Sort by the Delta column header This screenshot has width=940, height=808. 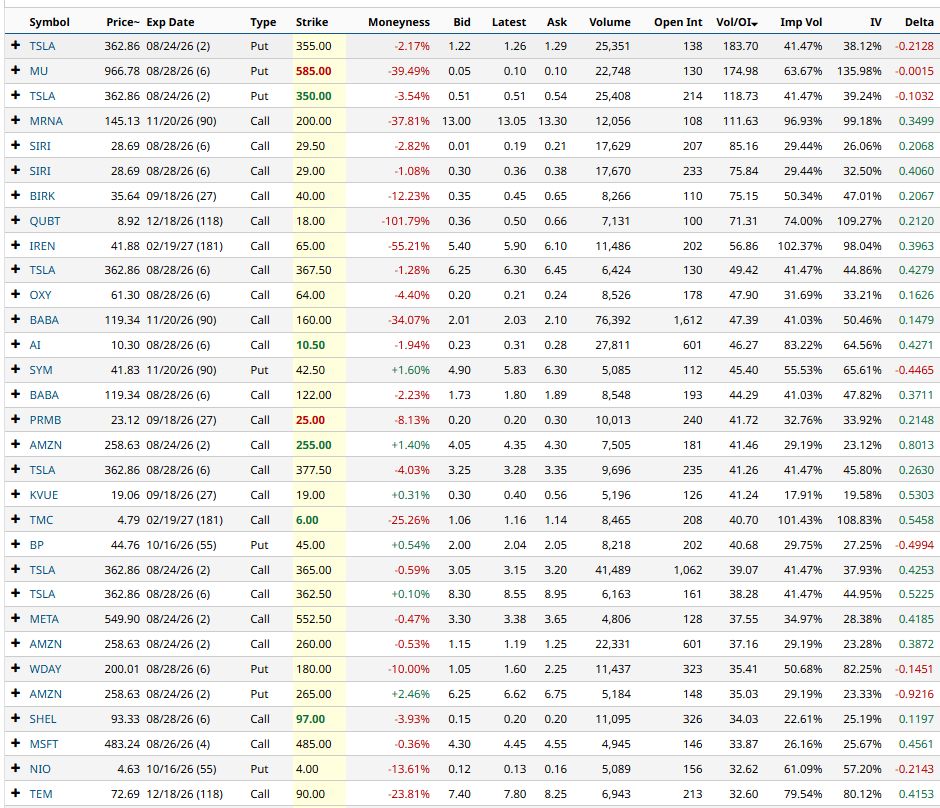point(919,22)
